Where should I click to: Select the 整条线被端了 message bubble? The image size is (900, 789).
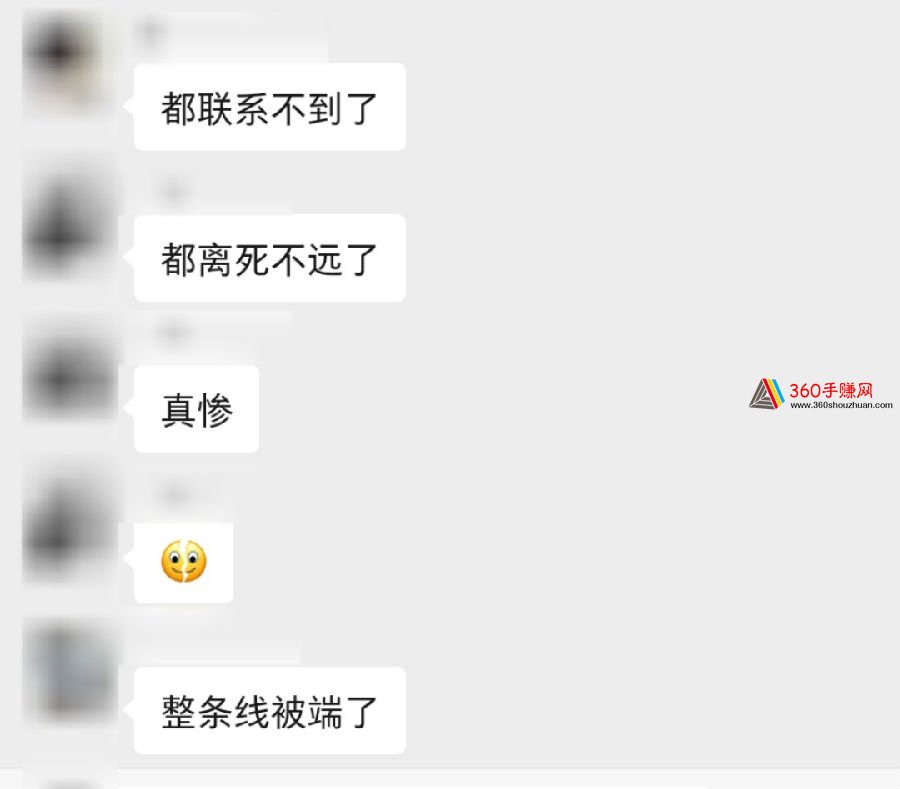coord(270,710)
